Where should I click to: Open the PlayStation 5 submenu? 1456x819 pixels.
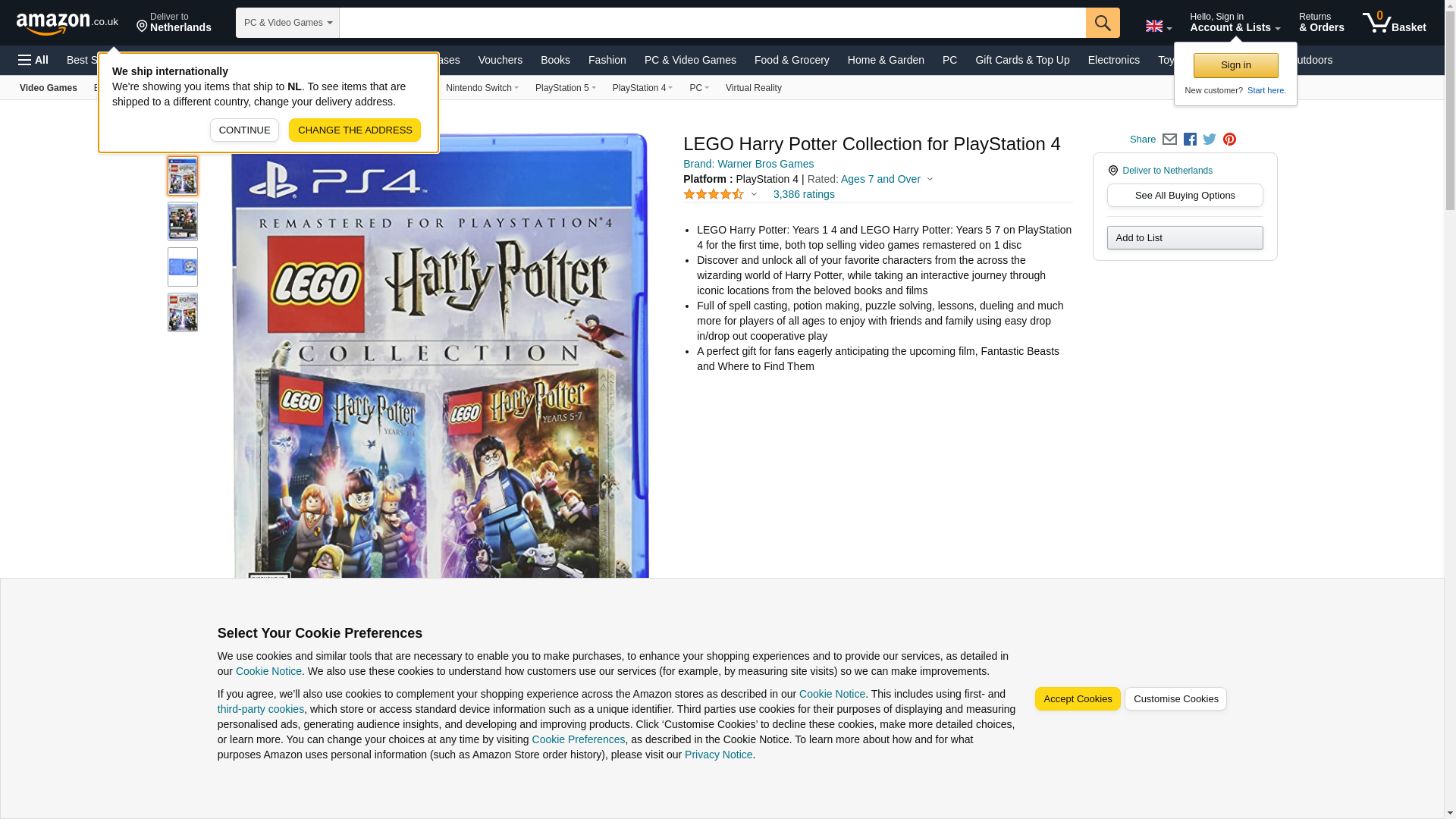(x=565, y=88)
